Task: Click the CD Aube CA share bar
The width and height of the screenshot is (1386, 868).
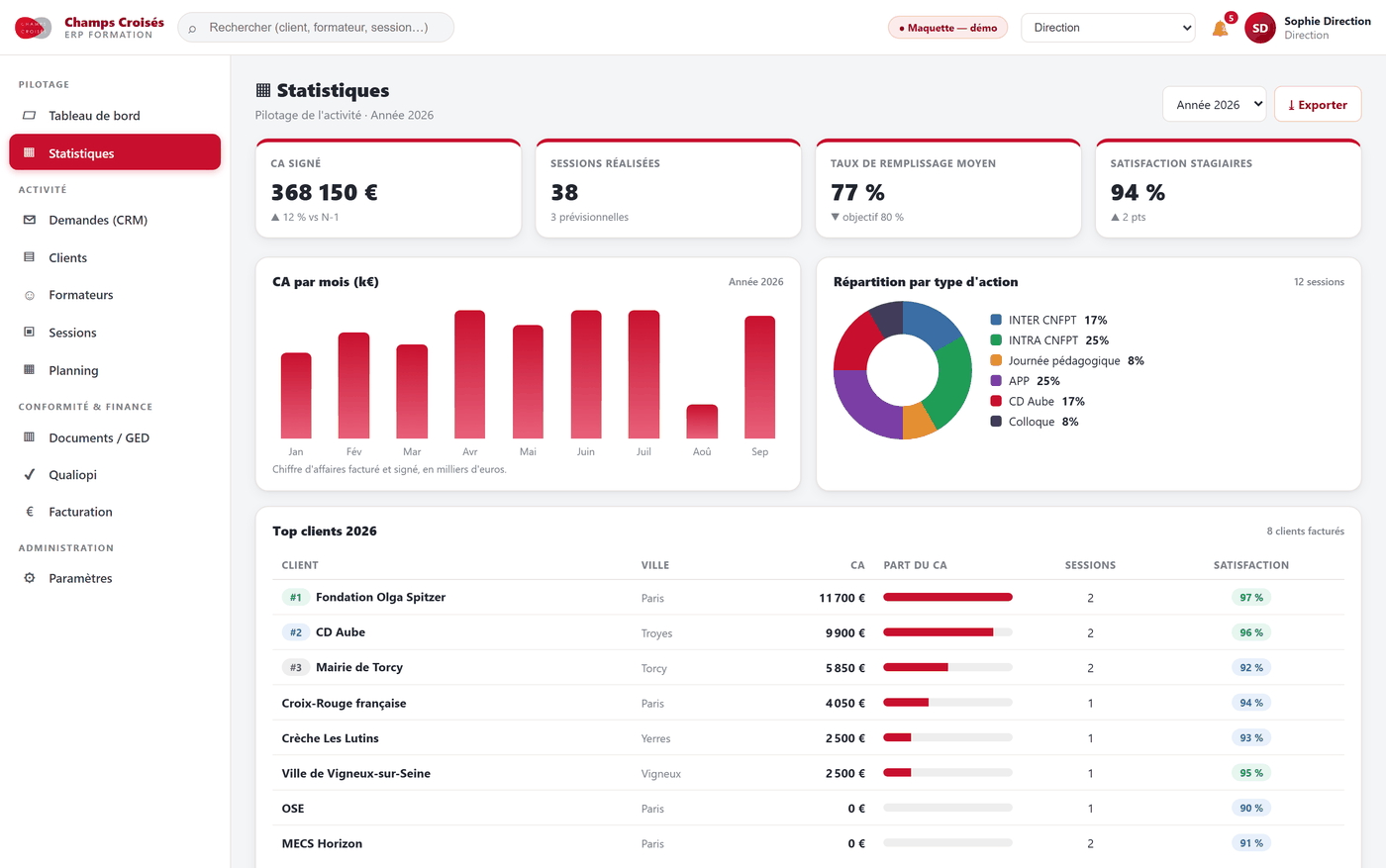Action: point(947,632)
